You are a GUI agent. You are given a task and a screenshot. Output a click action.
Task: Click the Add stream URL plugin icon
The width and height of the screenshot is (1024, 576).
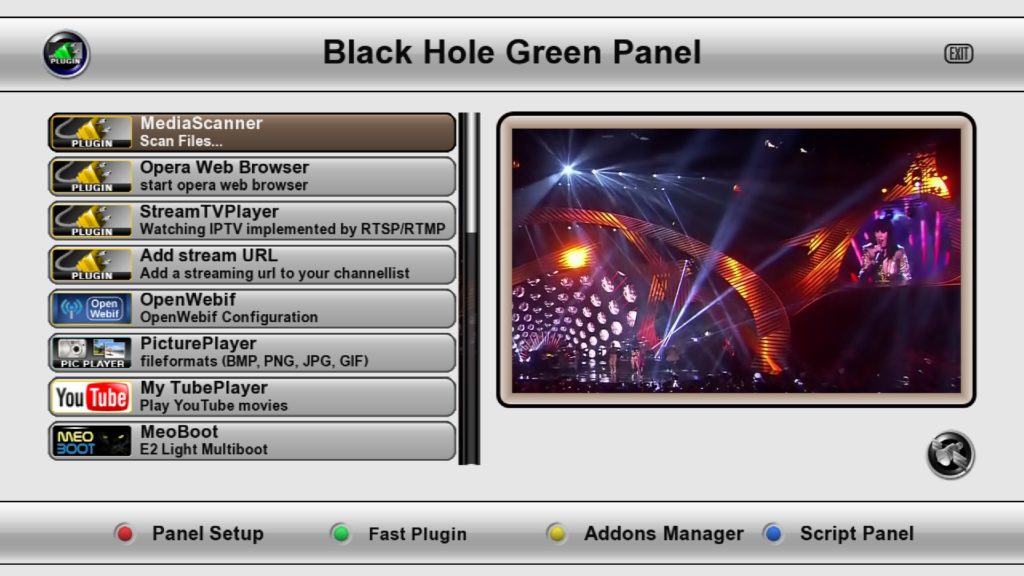[92, 265]
